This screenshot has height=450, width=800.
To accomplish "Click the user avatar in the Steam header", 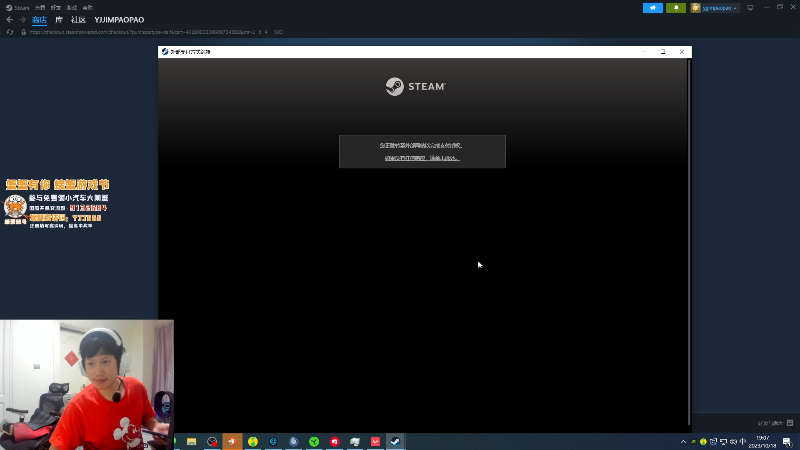I will 695,8.
